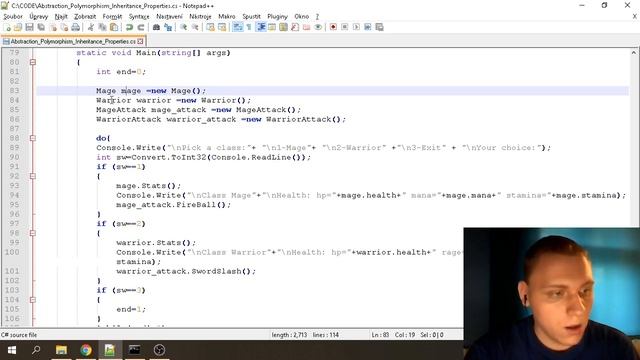Click the 'Ln : 83' status entry
Screen dimensions: 640x360
pyautogui.click(x=380, y=335)
